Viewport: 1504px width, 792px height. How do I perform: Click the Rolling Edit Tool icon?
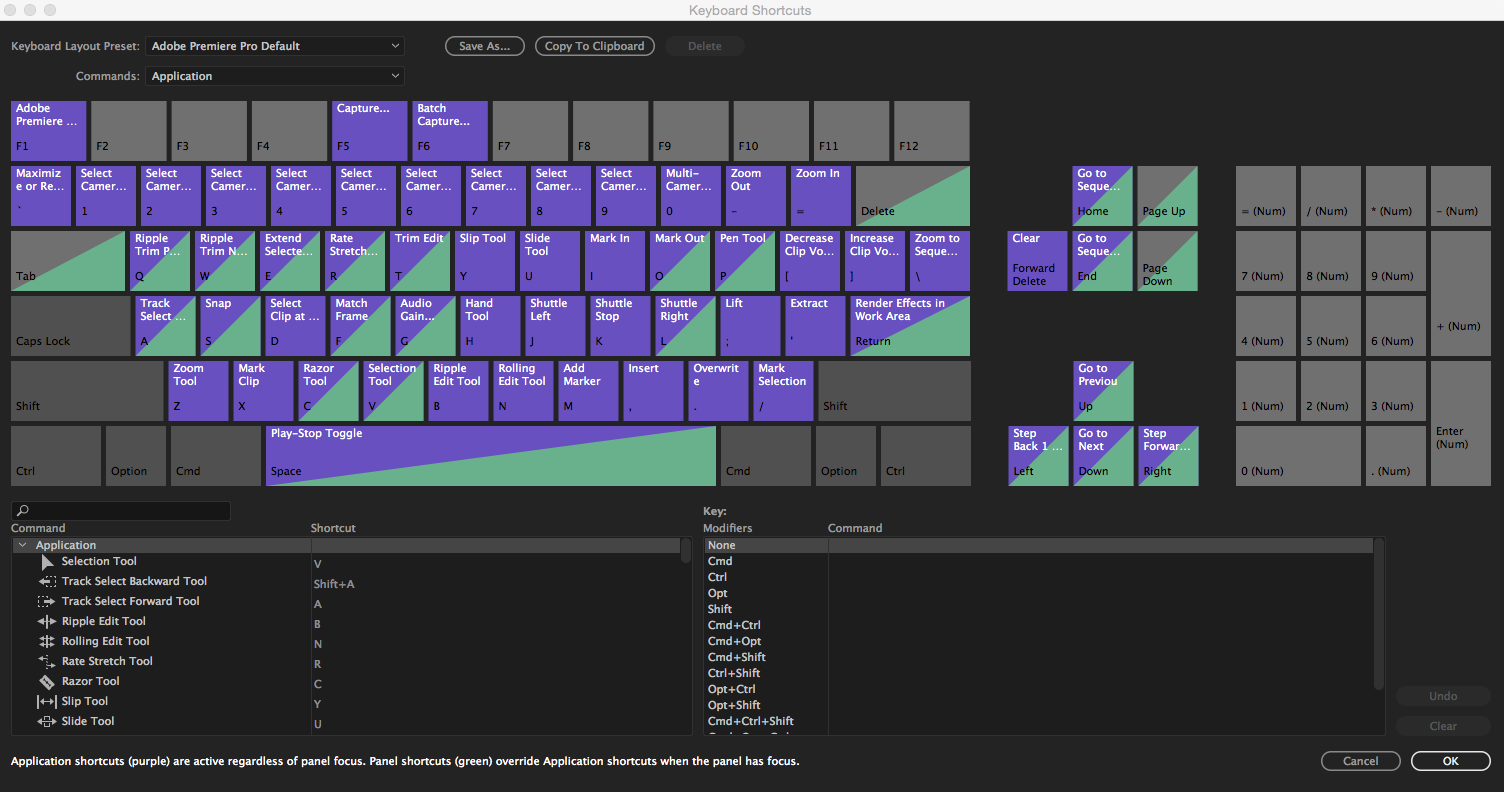(x=47, y=641)
